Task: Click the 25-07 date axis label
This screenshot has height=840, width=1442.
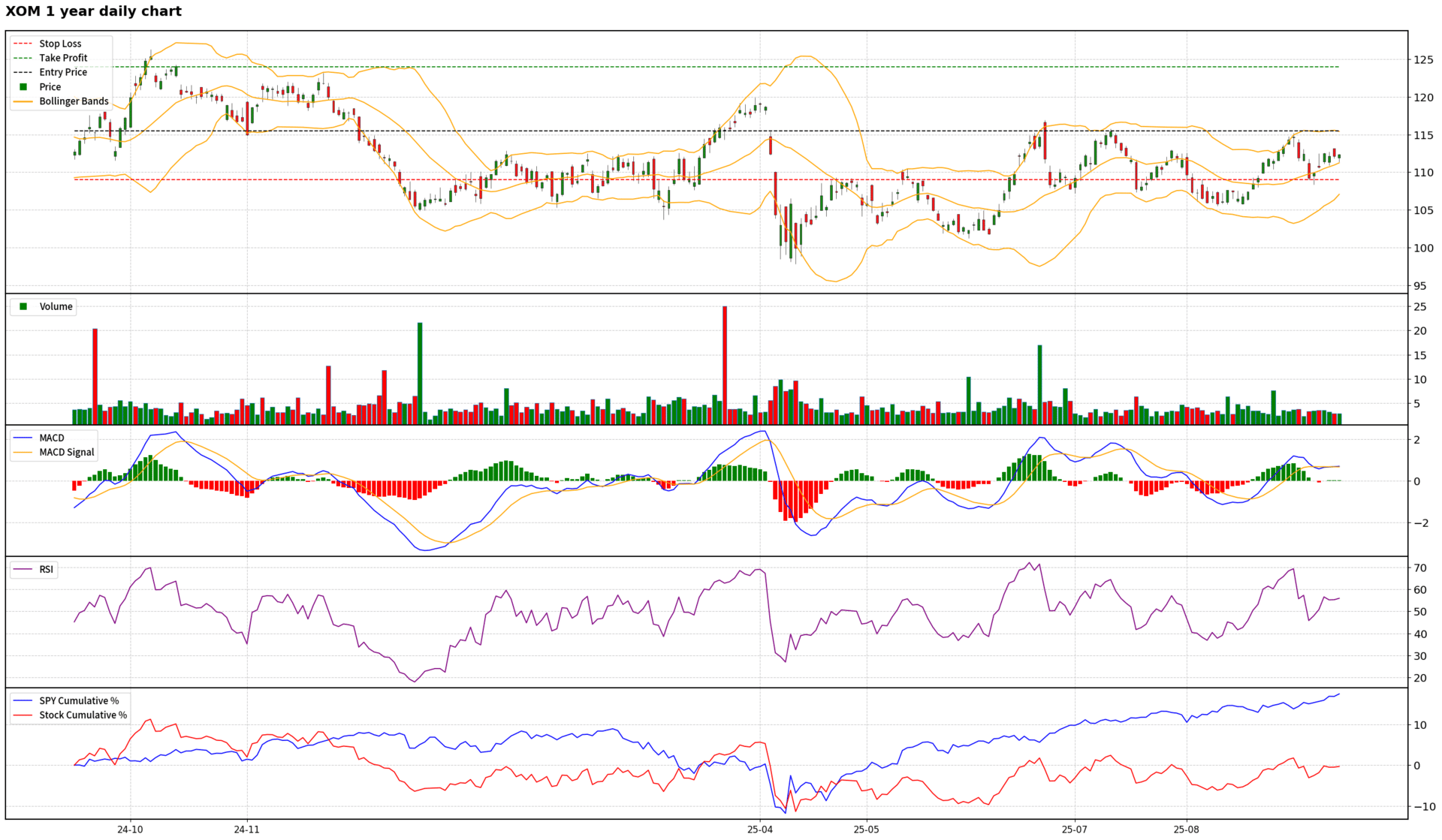Action: click(x=1074, y=829)
